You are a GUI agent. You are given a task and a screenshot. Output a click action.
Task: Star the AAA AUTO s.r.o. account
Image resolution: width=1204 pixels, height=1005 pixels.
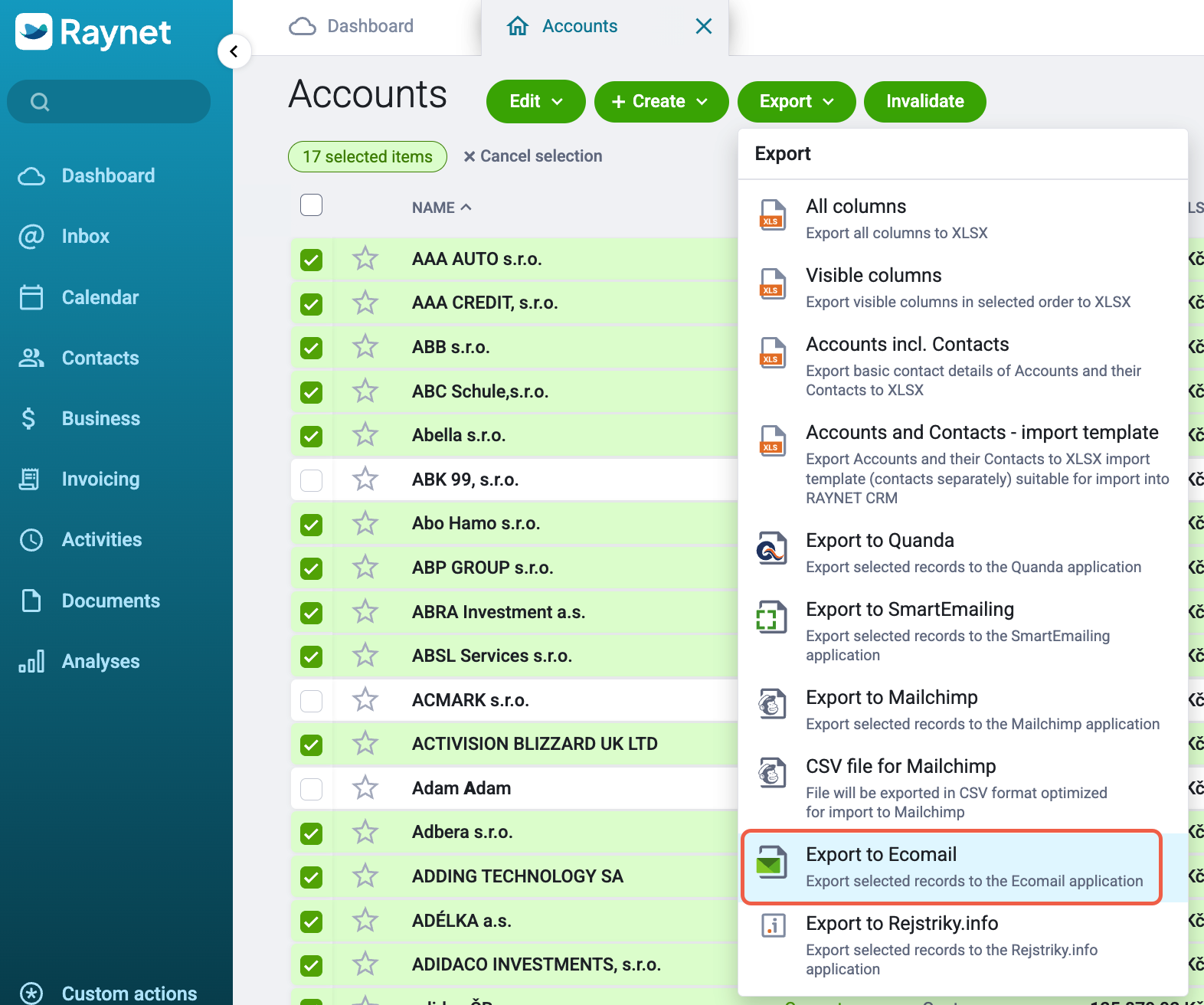tap(365, 259)
